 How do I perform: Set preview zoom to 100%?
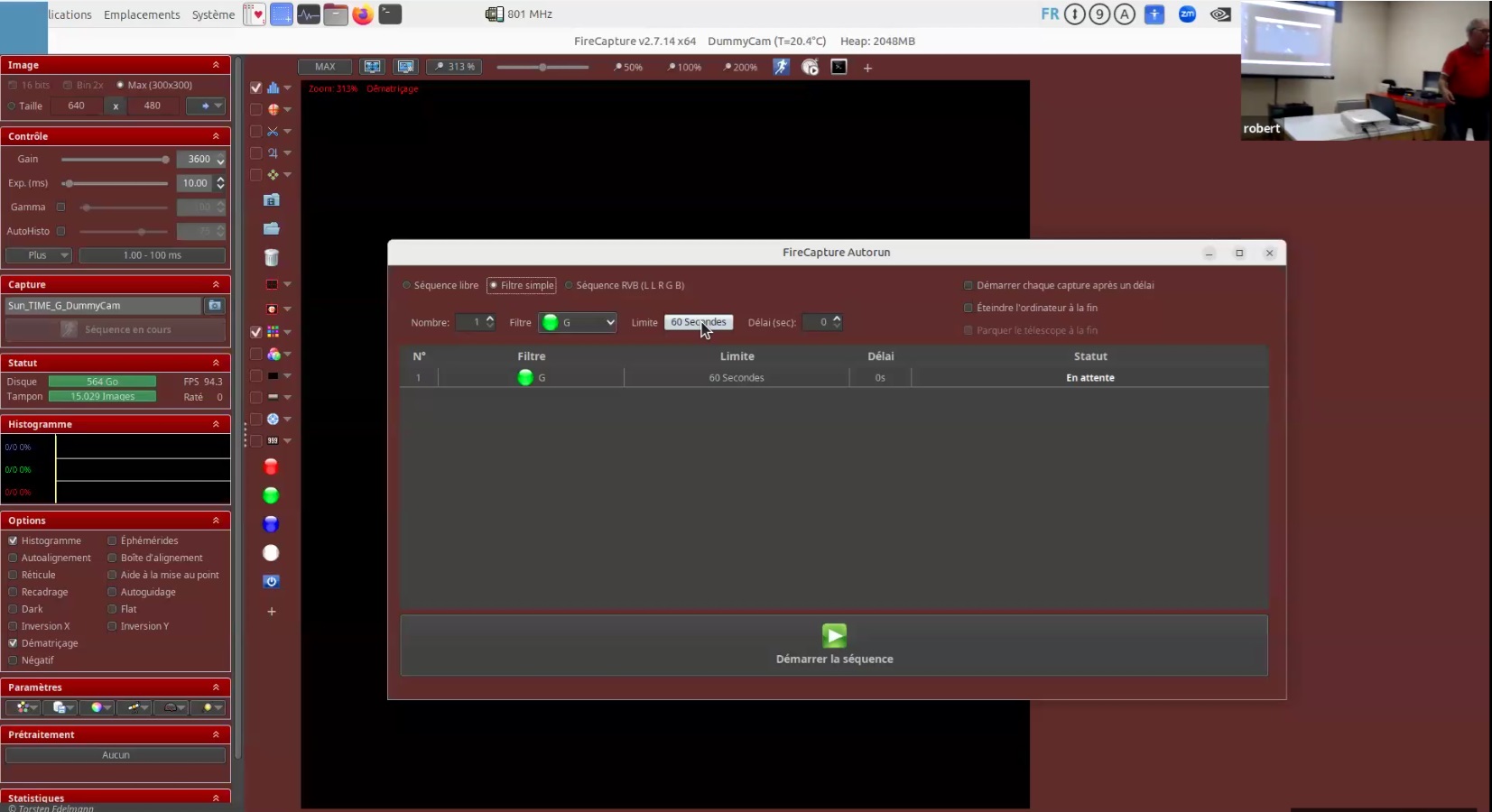click(x=684, y=68)
